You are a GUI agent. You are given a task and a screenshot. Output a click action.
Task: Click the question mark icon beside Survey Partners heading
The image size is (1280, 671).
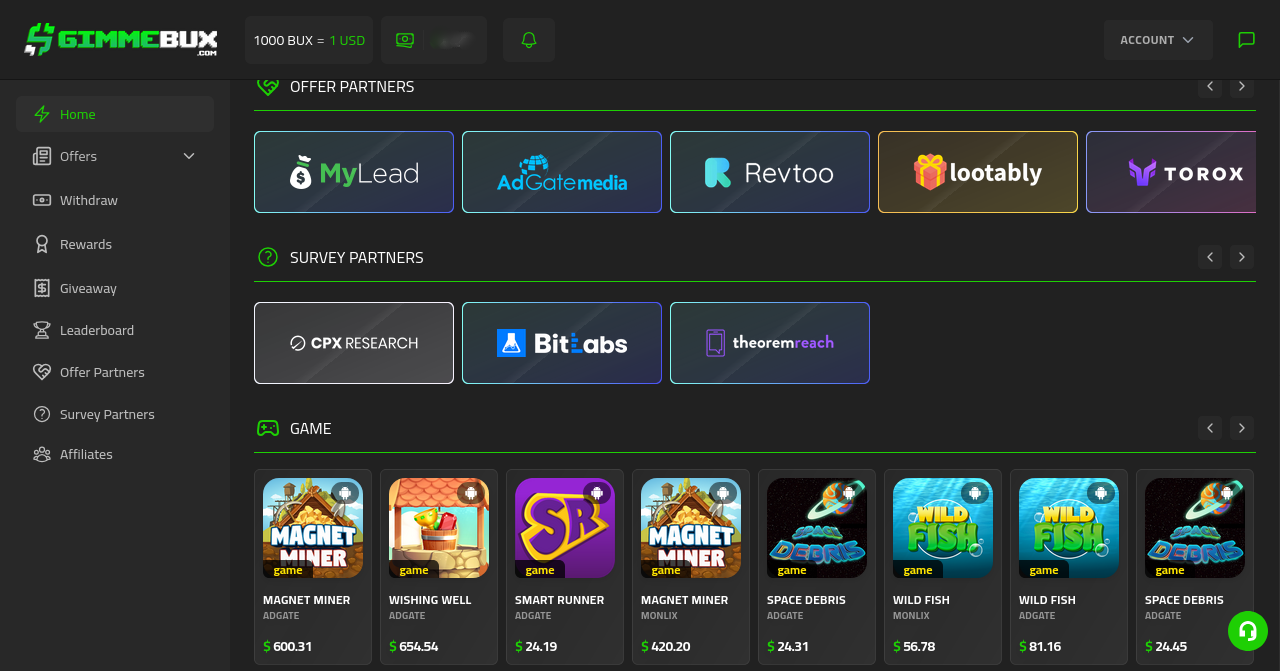pos(268,257)
